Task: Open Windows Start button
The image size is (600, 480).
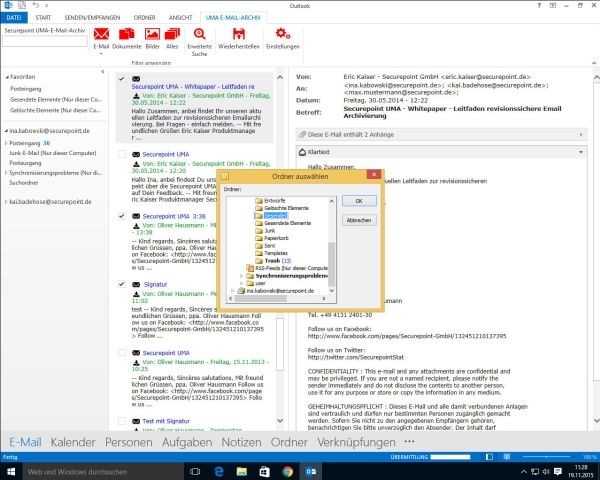Action: 11,472
